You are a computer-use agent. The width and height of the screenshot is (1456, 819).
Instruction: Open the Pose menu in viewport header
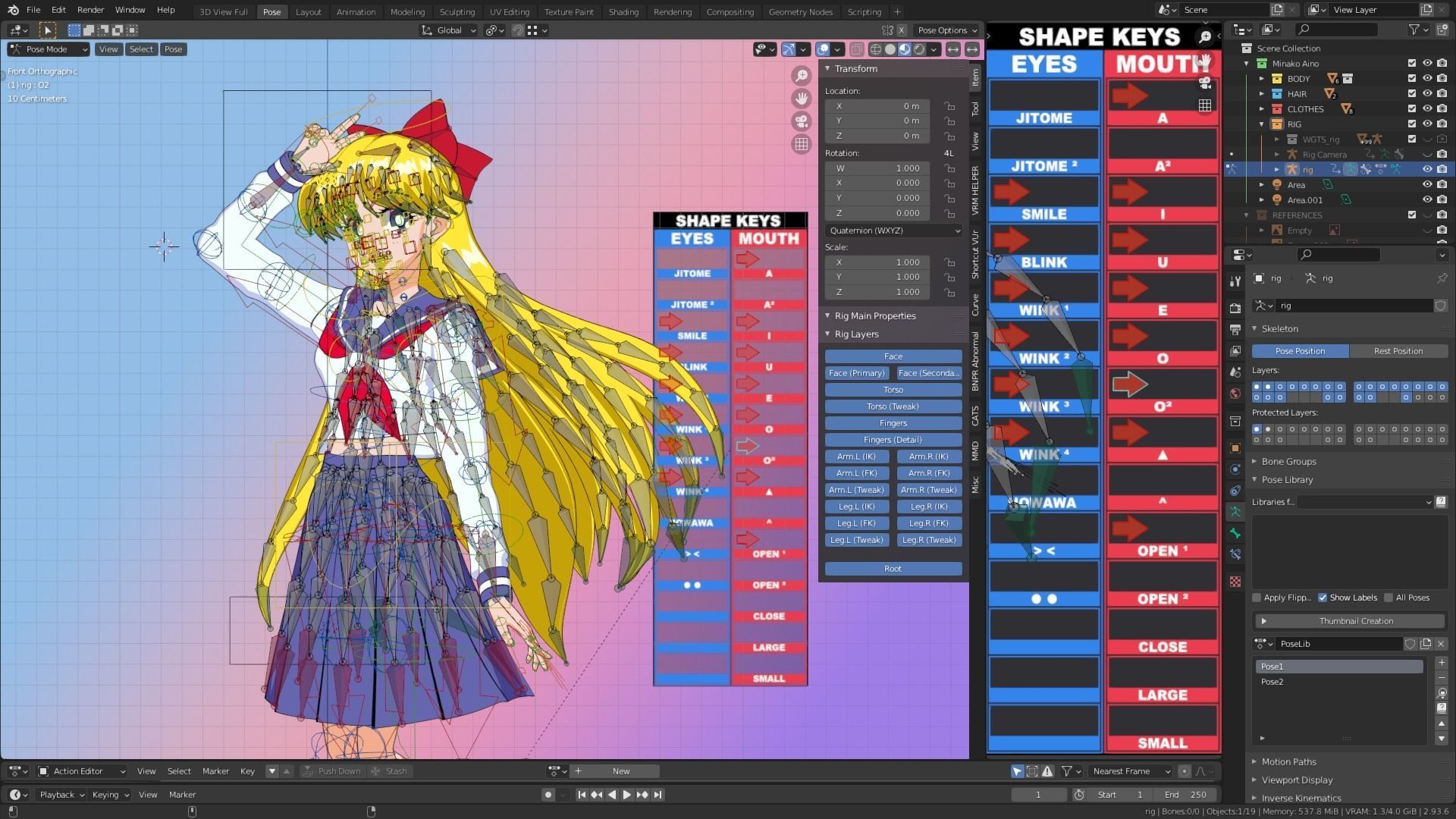(174, 49)
